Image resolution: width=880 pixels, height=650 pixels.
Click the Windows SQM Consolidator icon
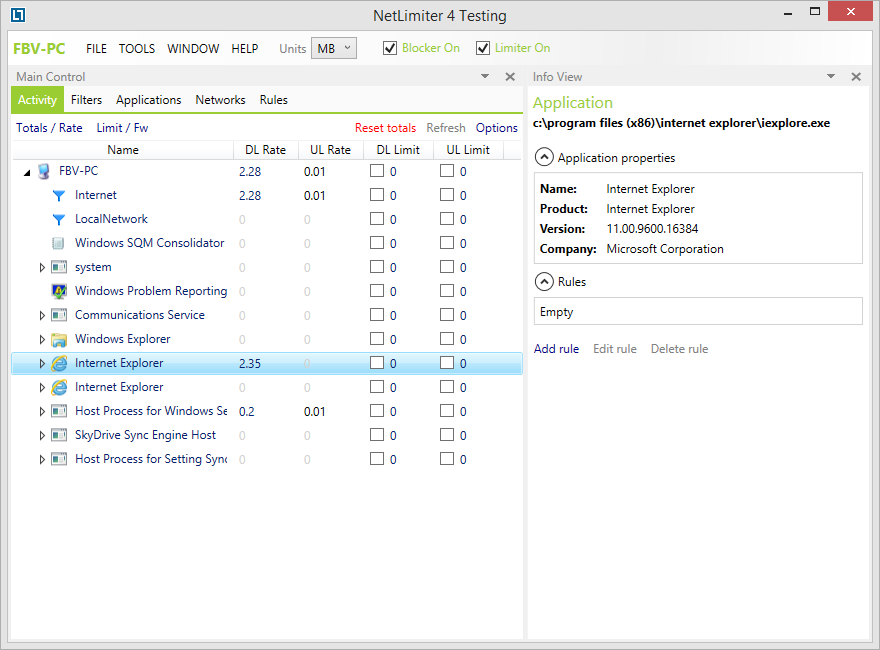tap(58, 243)
